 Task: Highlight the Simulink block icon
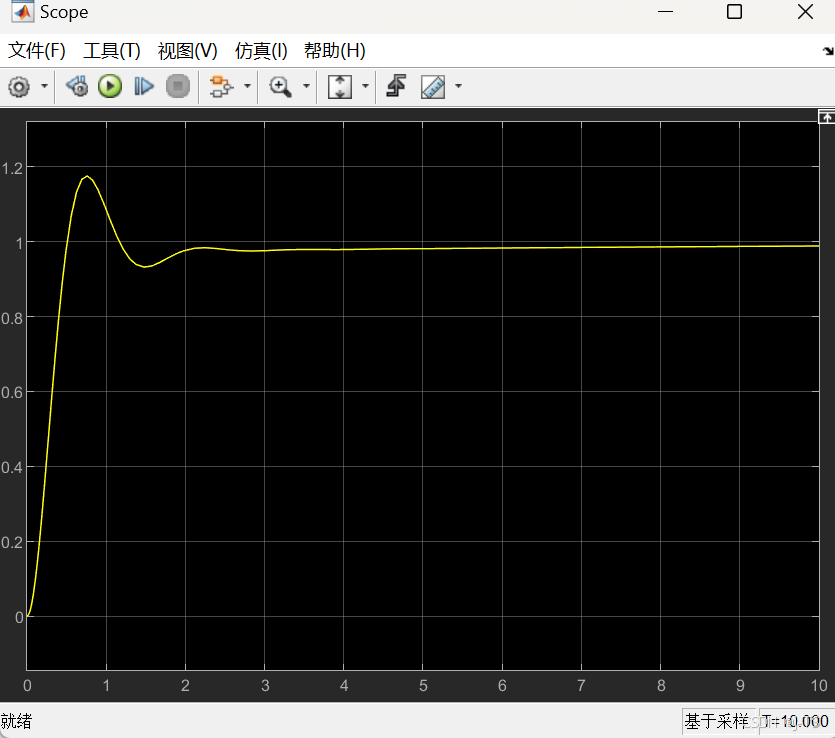point(221,86)
